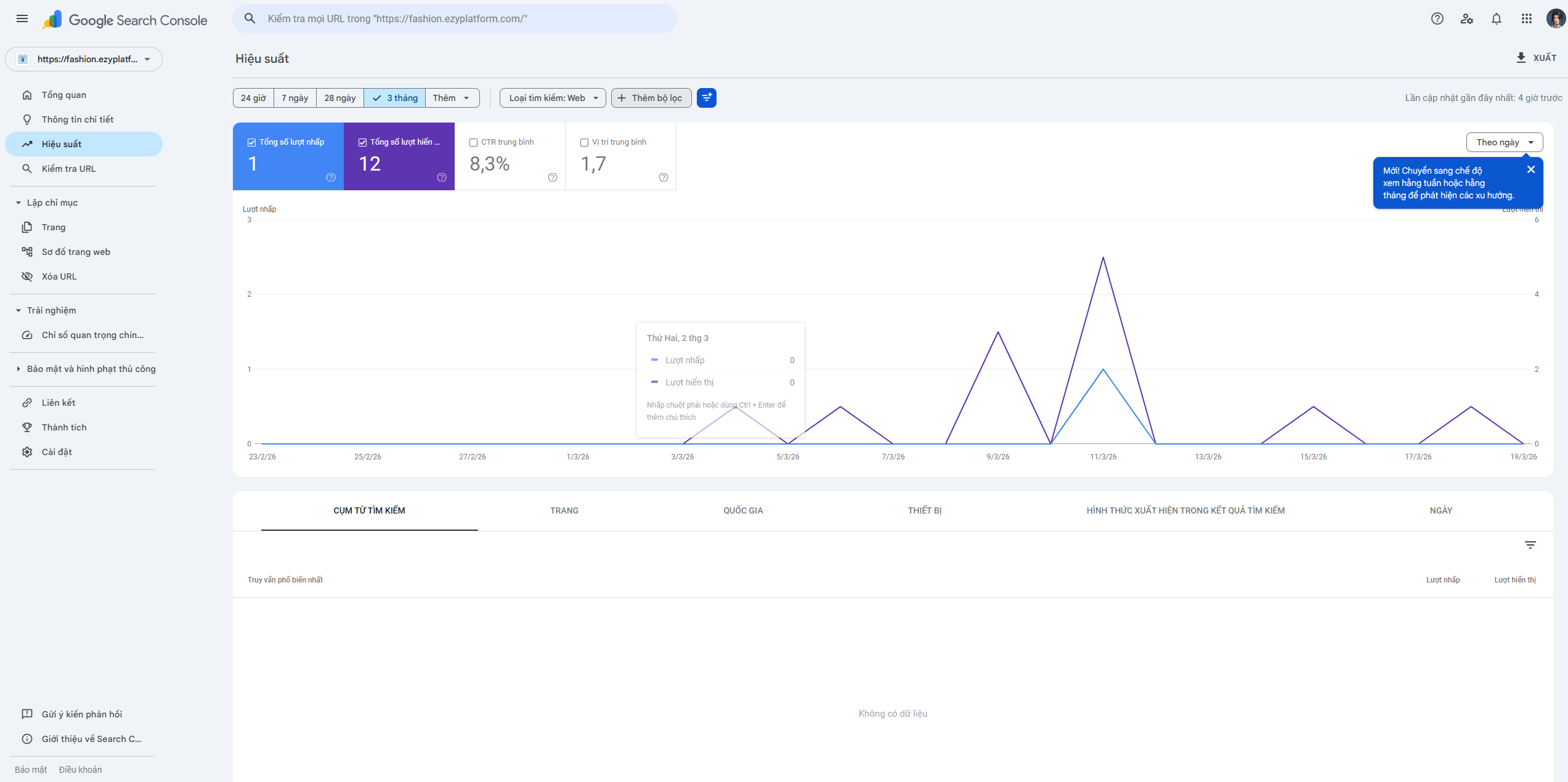Image resolution: width=1568 pixels, height=782 pixels.
Task: Enable the Vị trí trung bình checkbox
Action: [584, 142]
